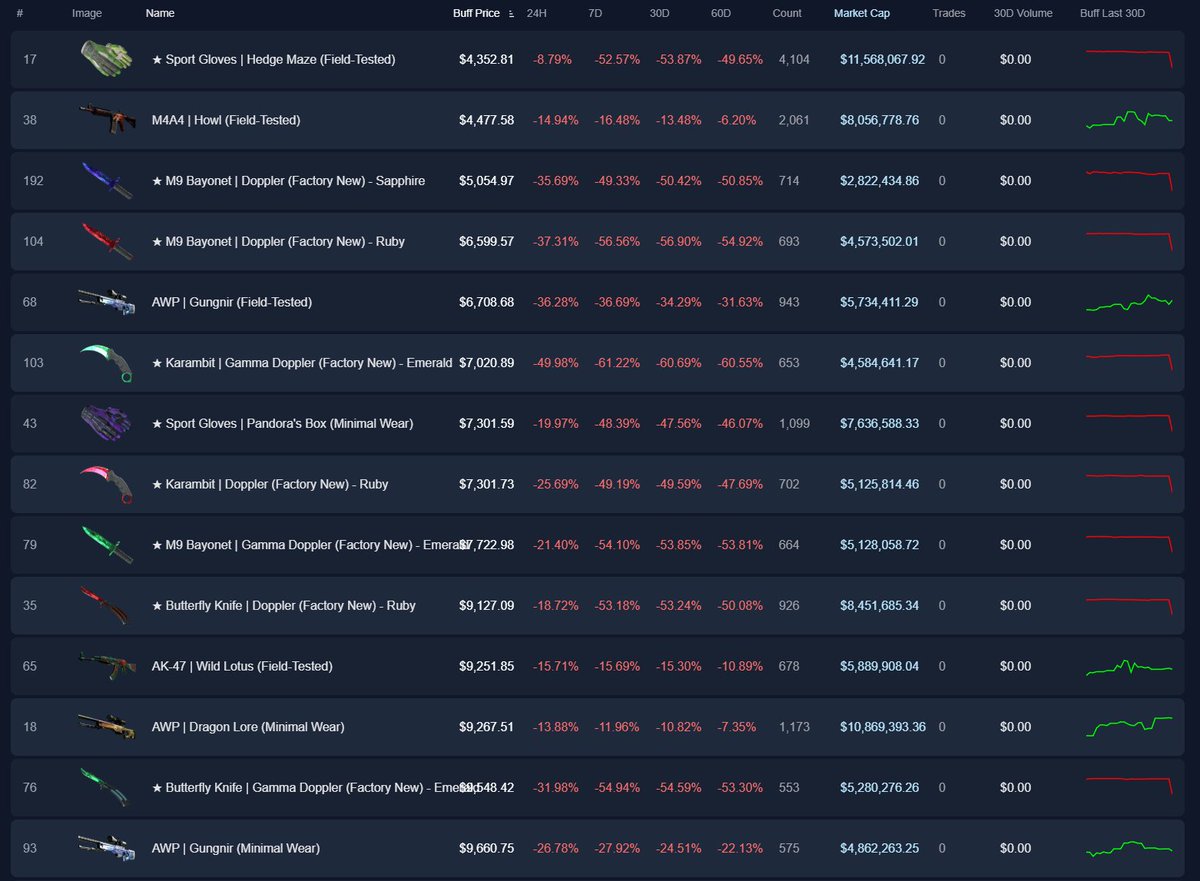This screenshot has width=1200, height=881.
Task: Open Karambit Doppler Ruby knife image
Action: click(x=106, y=484)
